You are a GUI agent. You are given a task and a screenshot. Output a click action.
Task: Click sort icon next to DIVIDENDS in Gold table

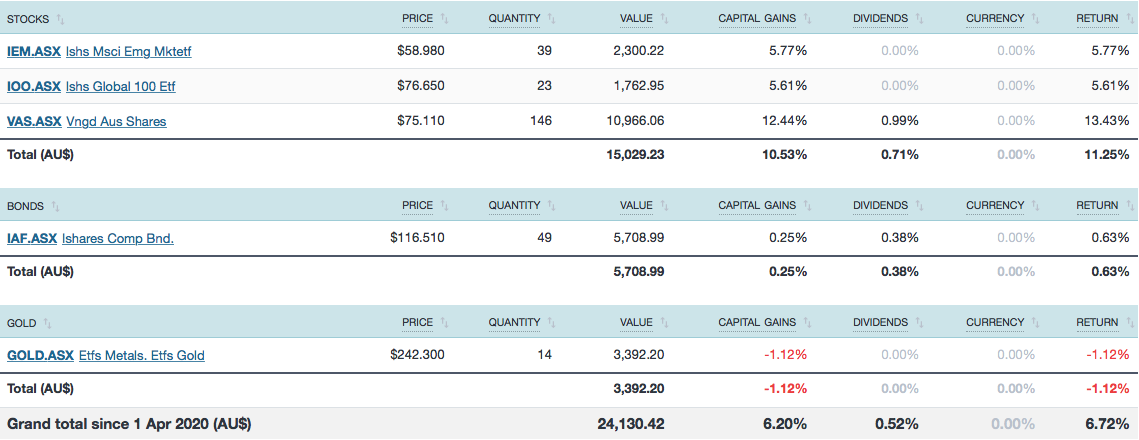(x=919, y=323)
